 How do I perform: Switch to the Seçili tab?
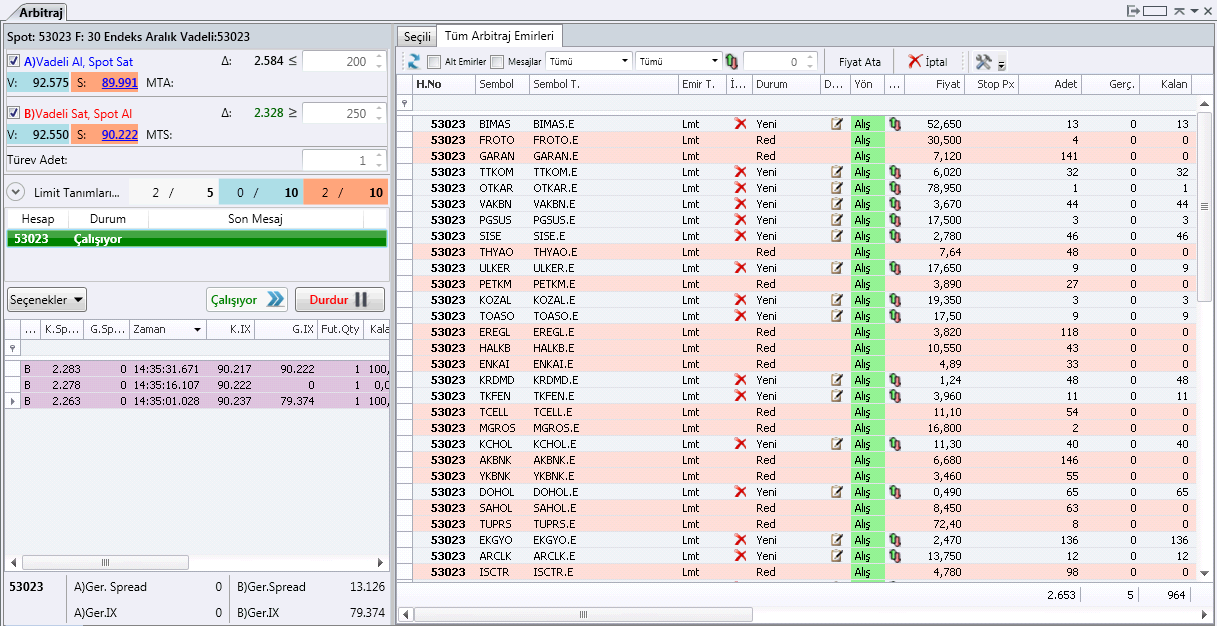click(x=416, y=36)
